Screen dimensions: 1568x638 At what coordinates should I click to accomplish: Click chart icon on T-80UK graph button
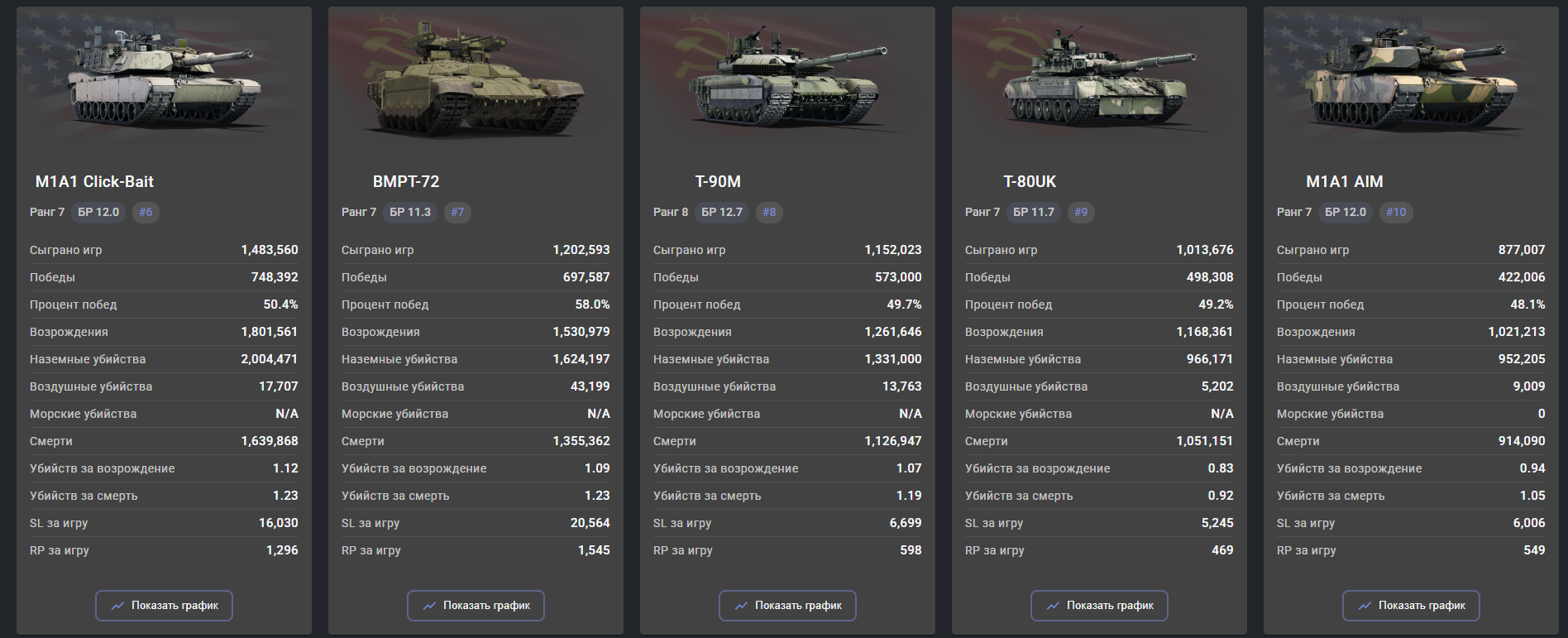(1053, 606)
